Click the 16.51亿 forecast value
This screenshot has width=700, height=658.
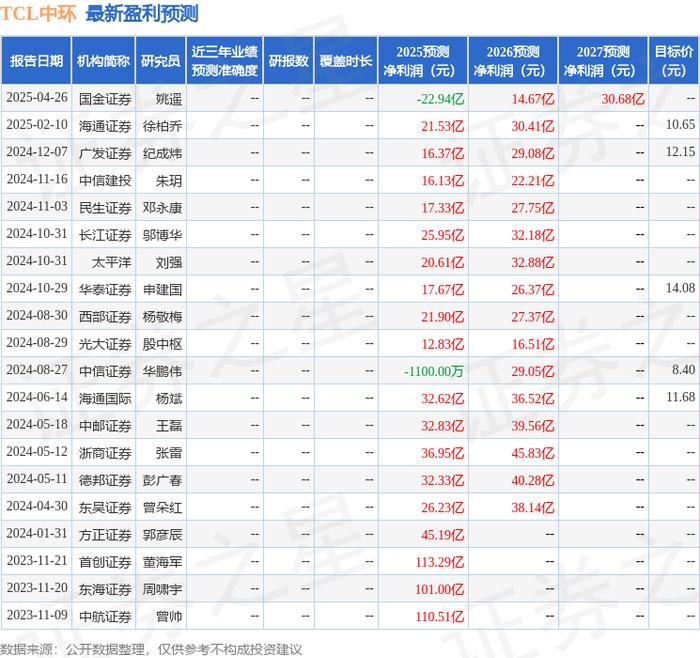533,344
